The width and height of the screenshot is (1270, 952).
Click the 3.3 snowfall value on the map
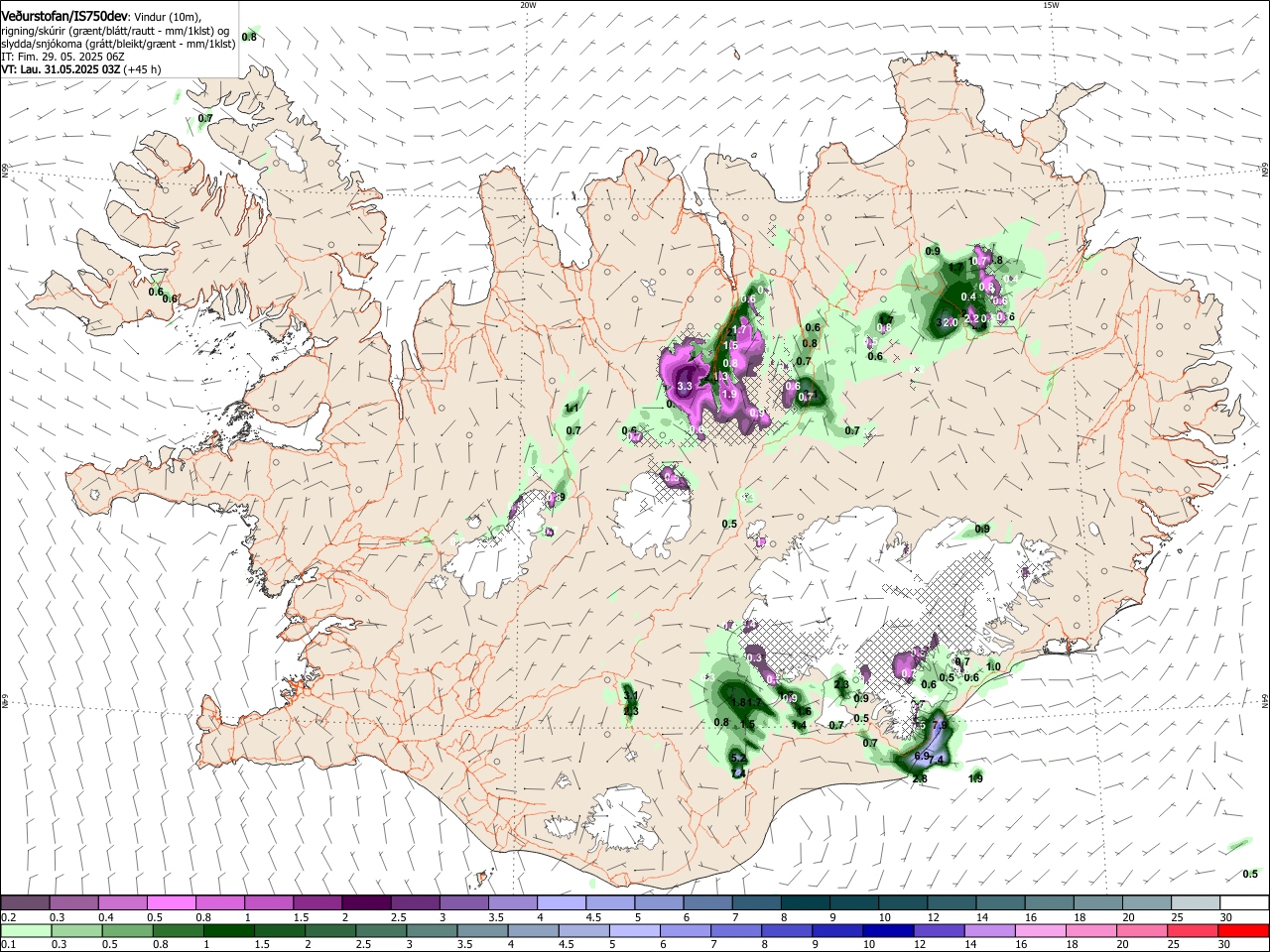point(684,386)
